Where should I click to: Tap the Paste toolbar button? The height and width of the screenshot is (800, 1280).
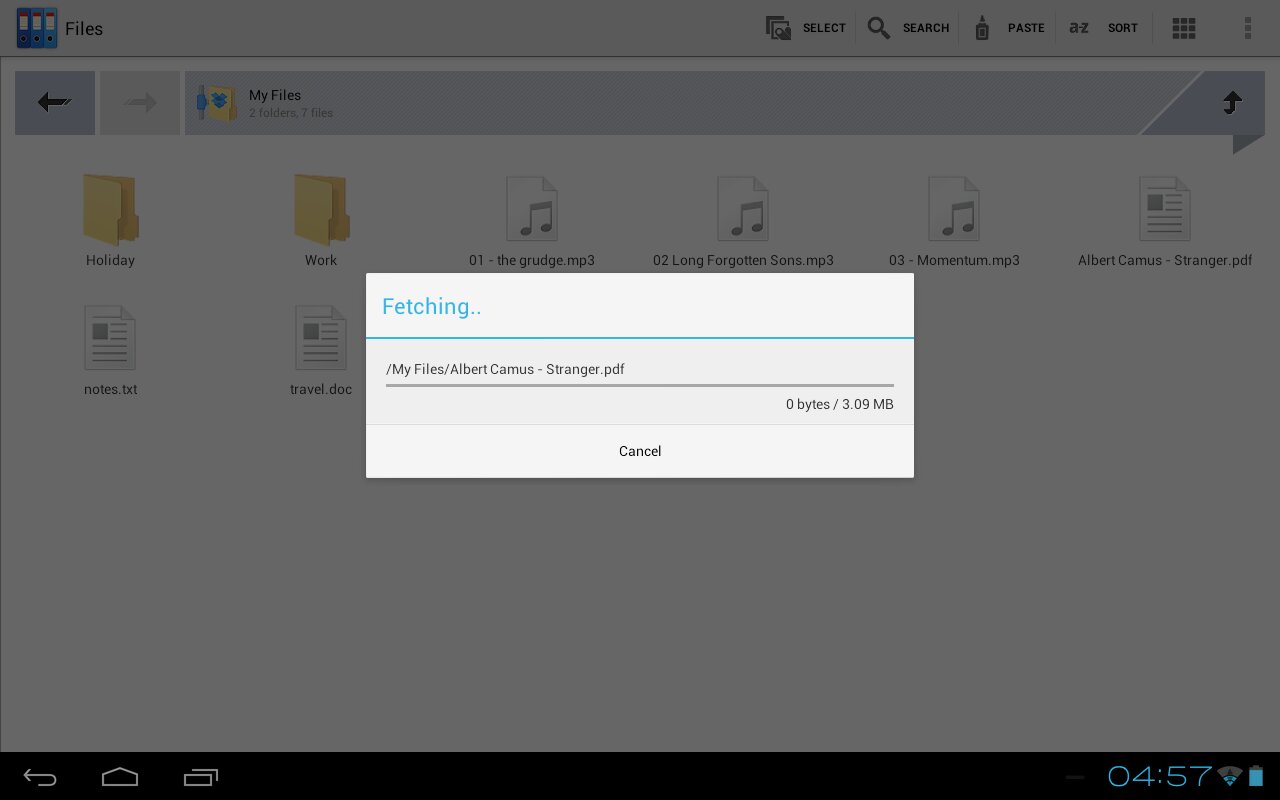(x=1009, y=28)
